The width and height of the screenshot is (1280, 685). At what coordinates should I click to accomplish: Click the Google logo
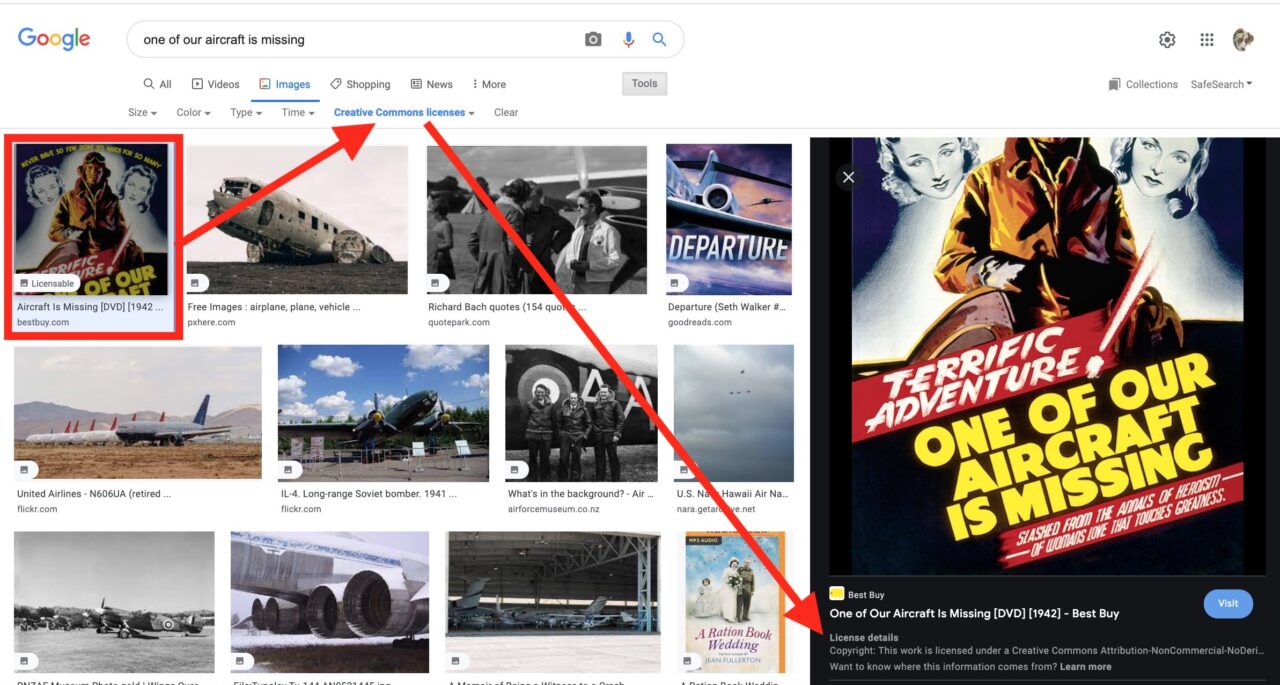click(x=54, y=39)
